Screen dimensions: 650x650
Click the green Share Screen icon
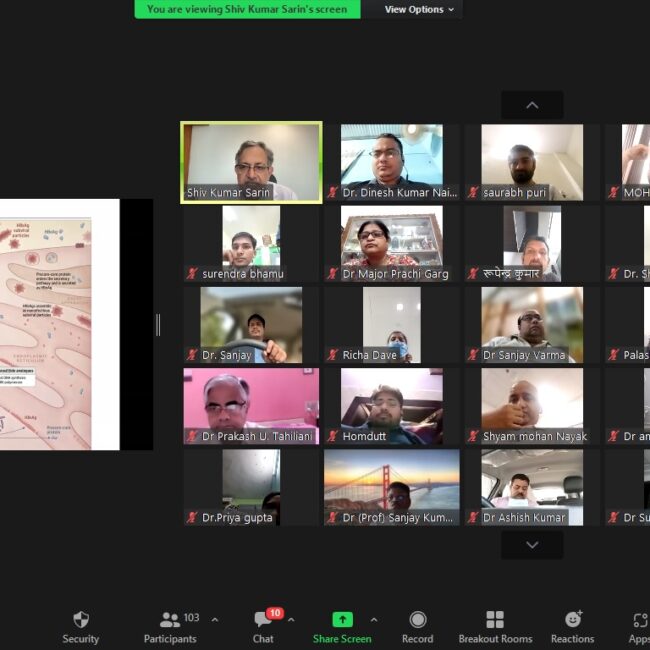click(x=342, y=620)
